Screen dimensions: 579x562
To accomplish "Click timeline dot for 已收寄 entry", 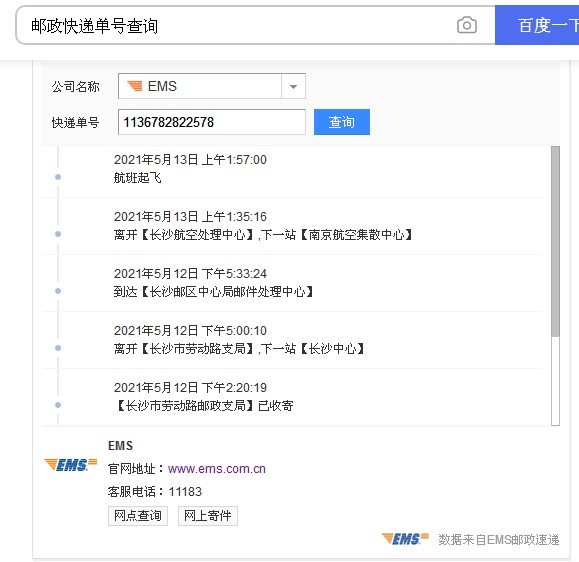I will pos(58,405).
